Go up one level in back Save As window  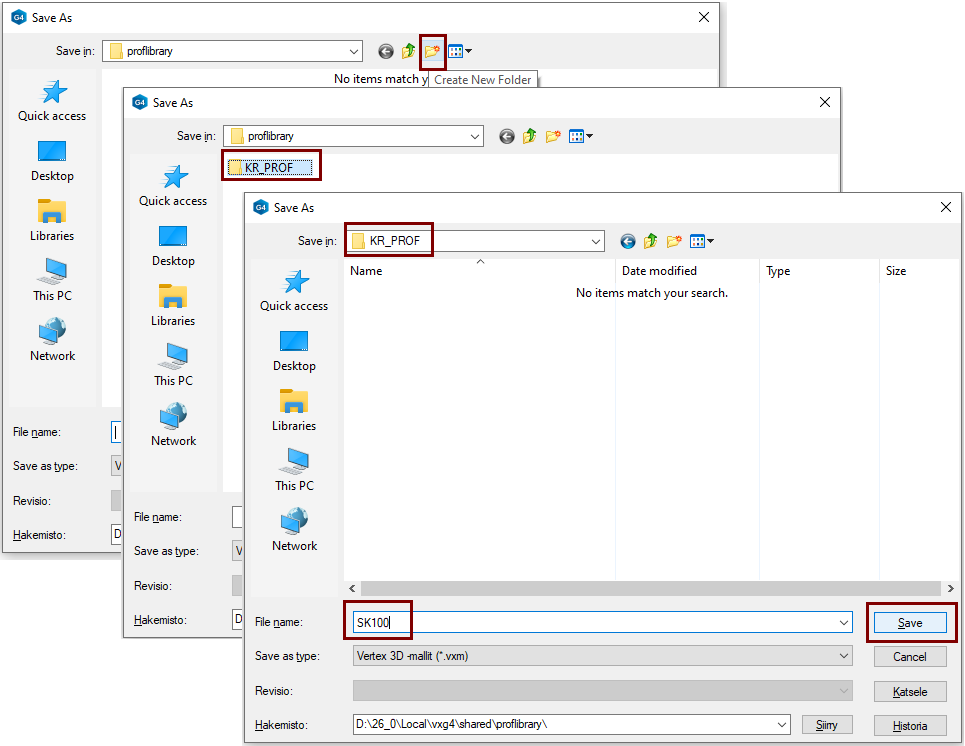click(x=409, y=51)
